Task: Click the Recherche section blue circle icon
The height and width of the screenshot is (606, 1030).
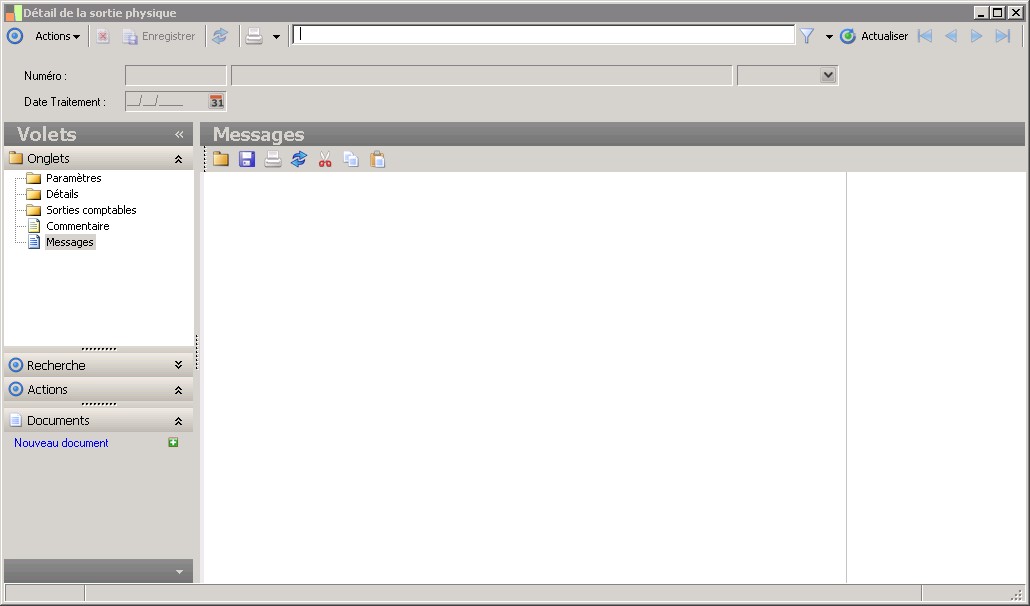Action: [x=16, y=365]
